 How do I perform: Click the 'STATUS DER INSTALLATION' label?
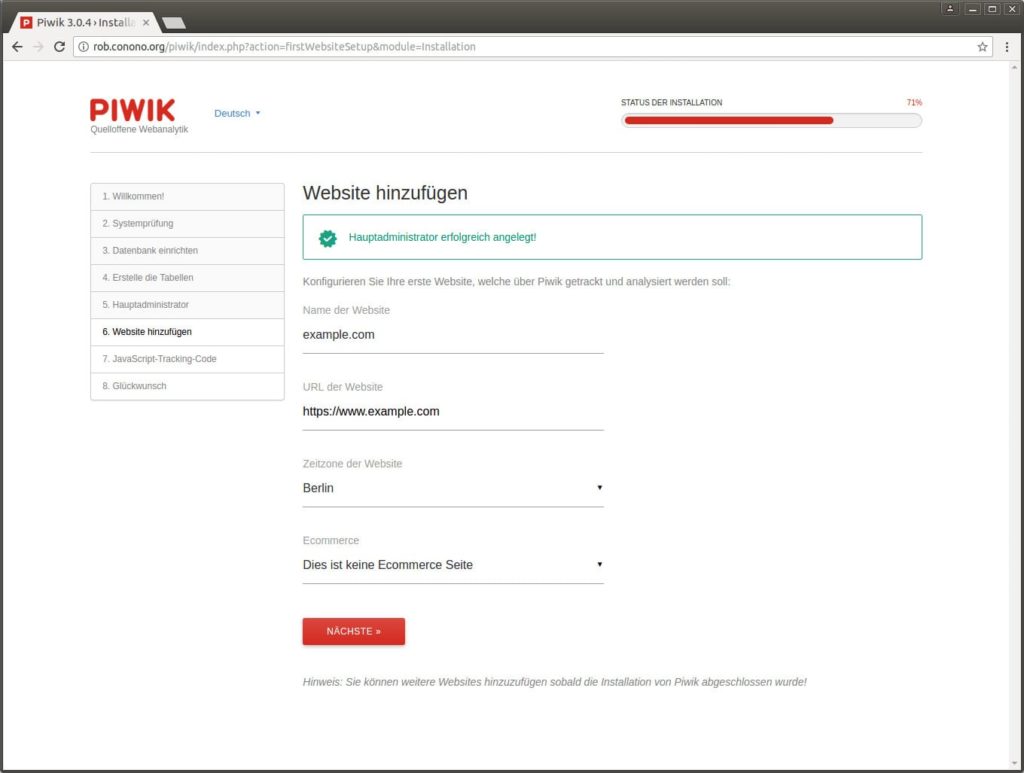671,103
